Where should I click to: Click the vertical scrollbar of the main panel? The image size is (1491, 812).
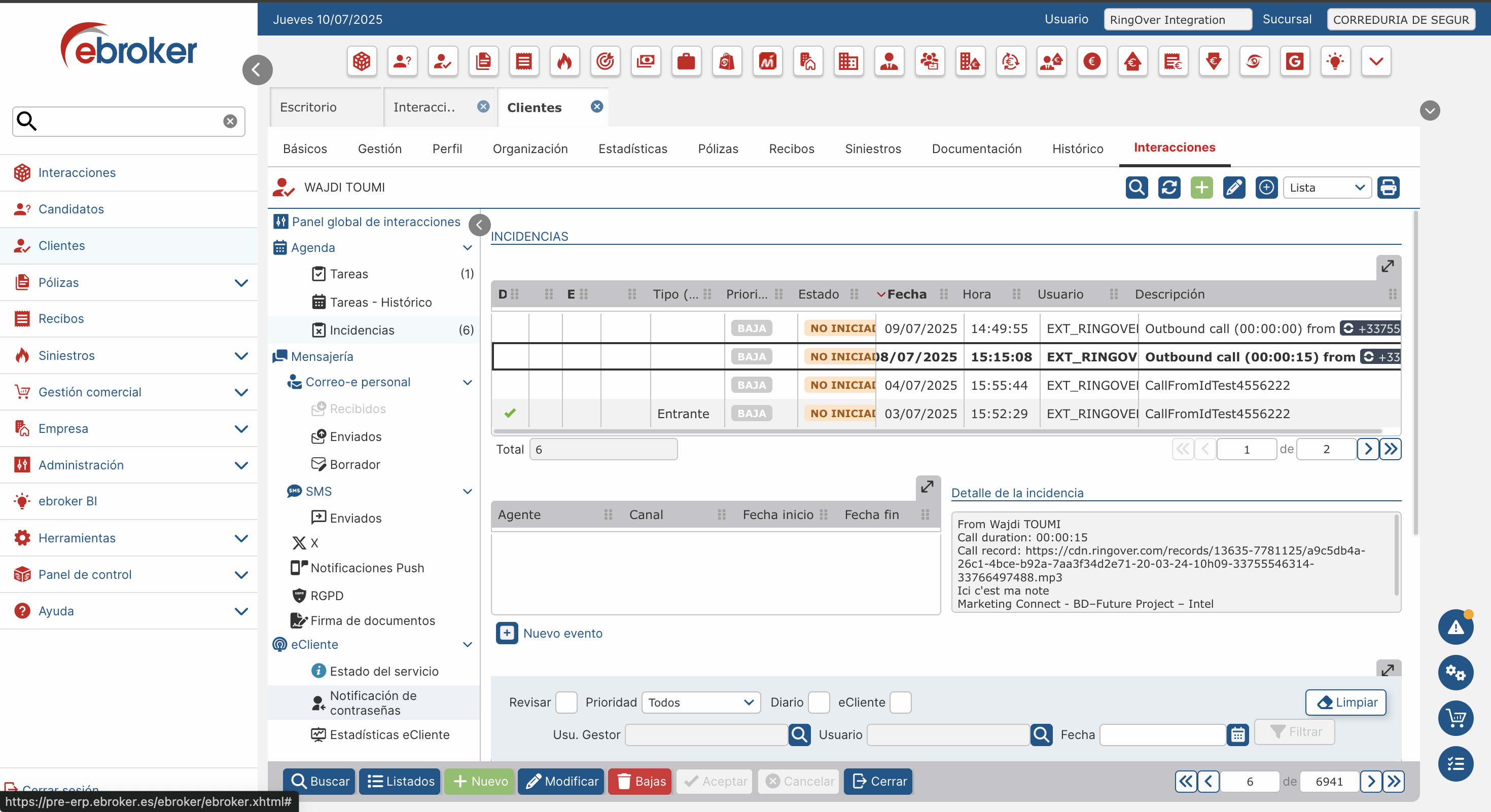pos(1416,373)
